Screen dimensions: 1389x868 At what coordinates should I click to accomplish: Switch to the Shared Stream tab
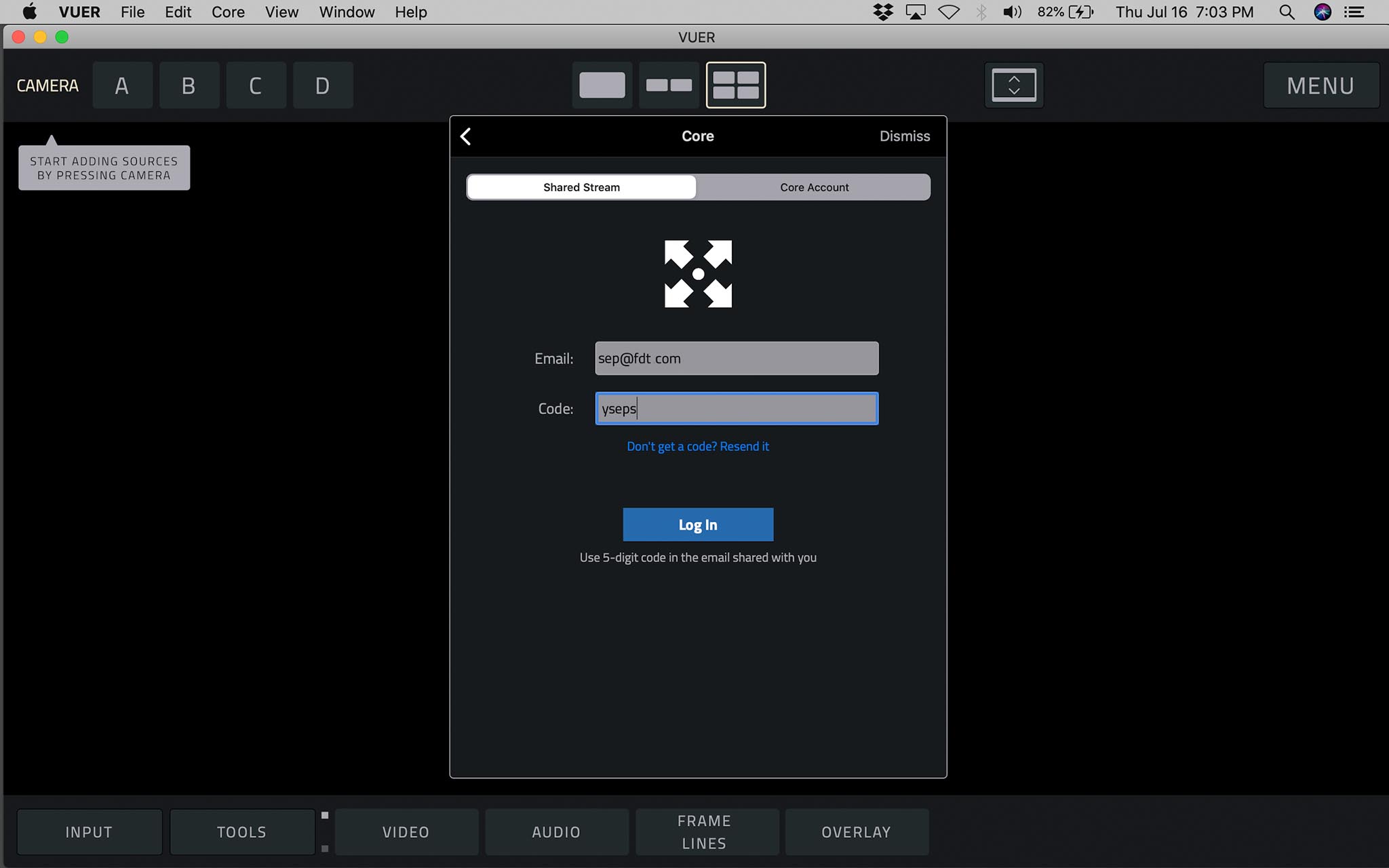pyautogui.click(x=581, y=187)
